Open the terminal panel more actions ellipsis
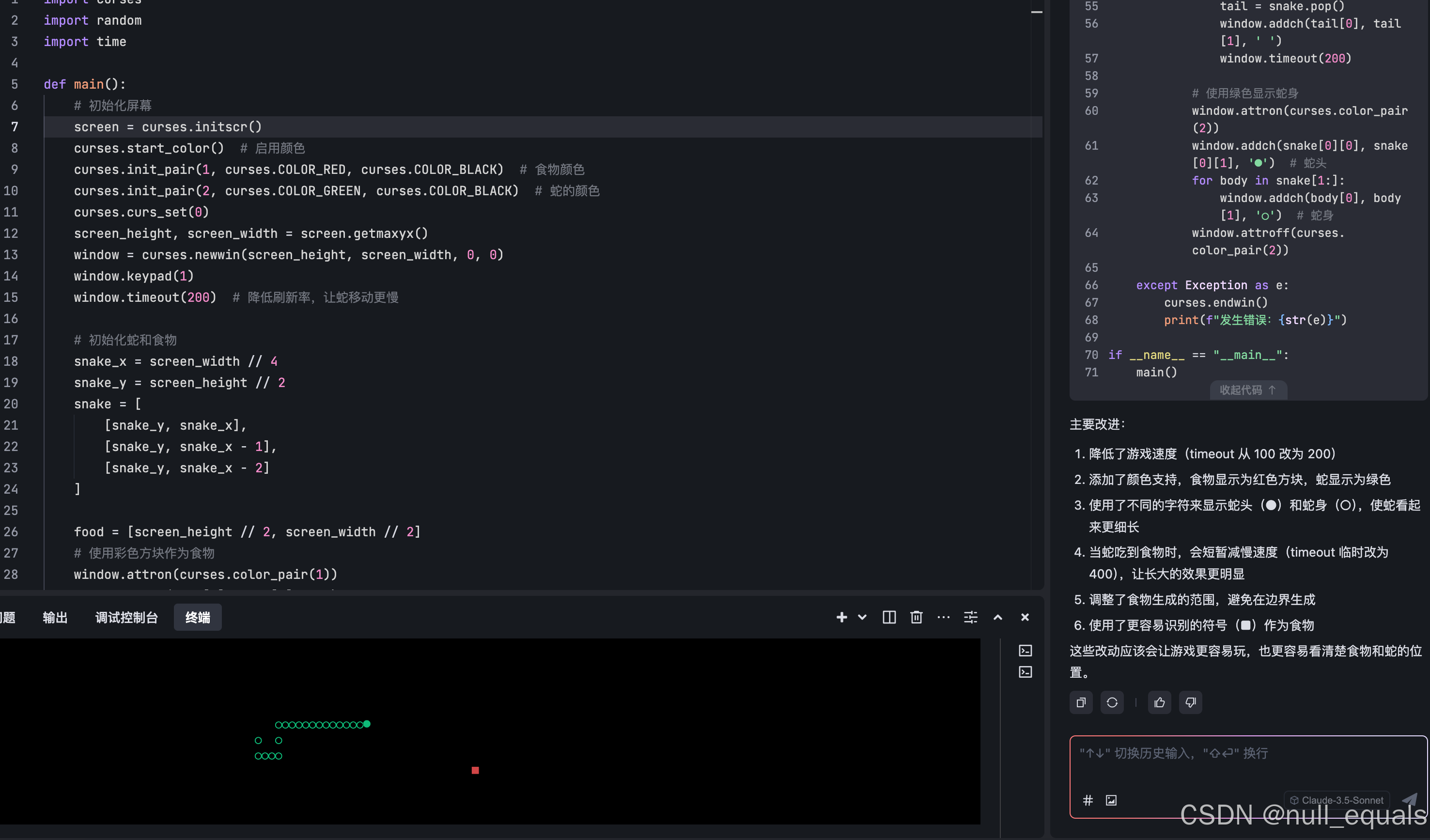The image size is (1430, 840). (944, 617)
